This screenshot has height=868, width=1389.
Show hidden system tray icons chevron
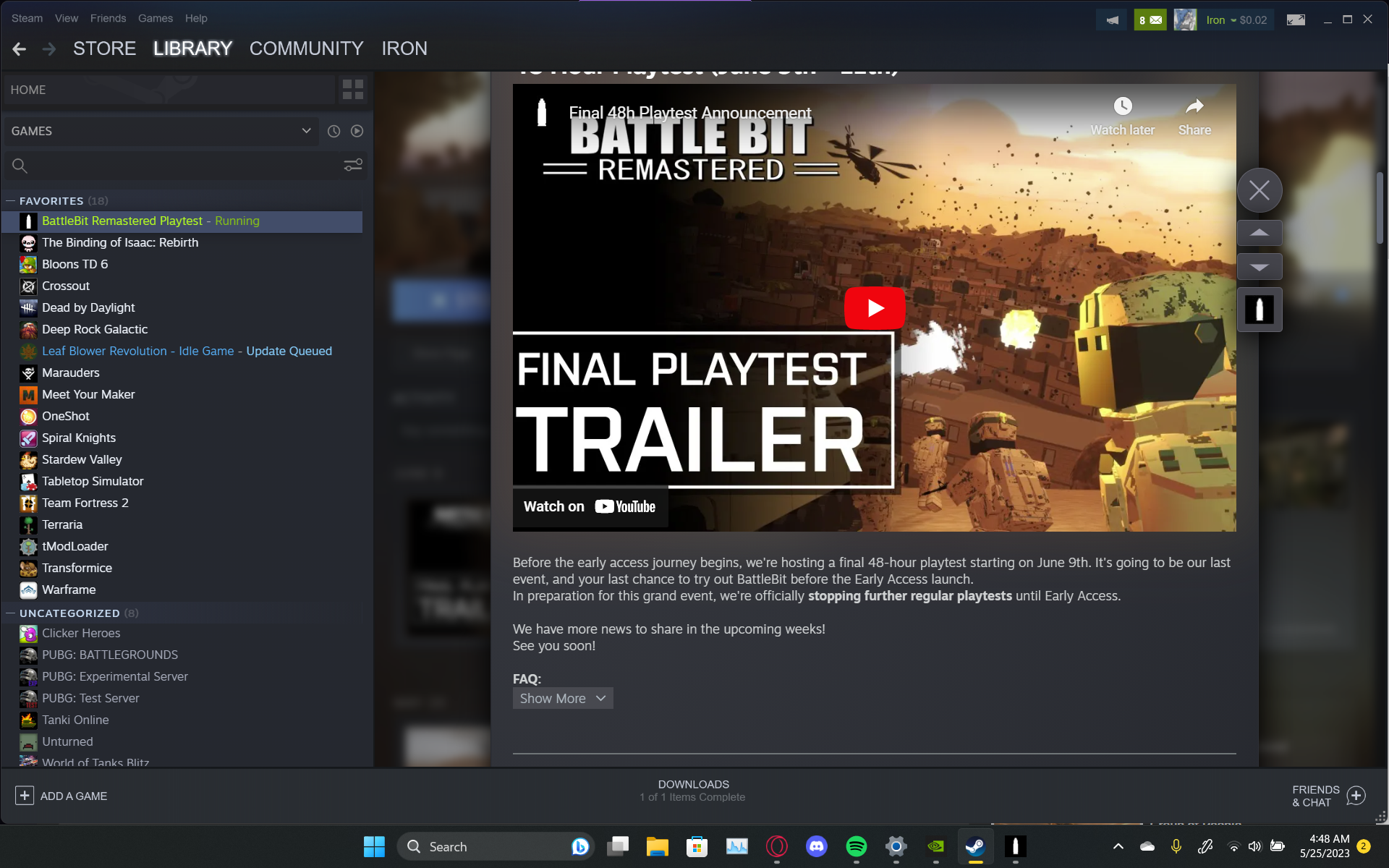(1118, 846)
